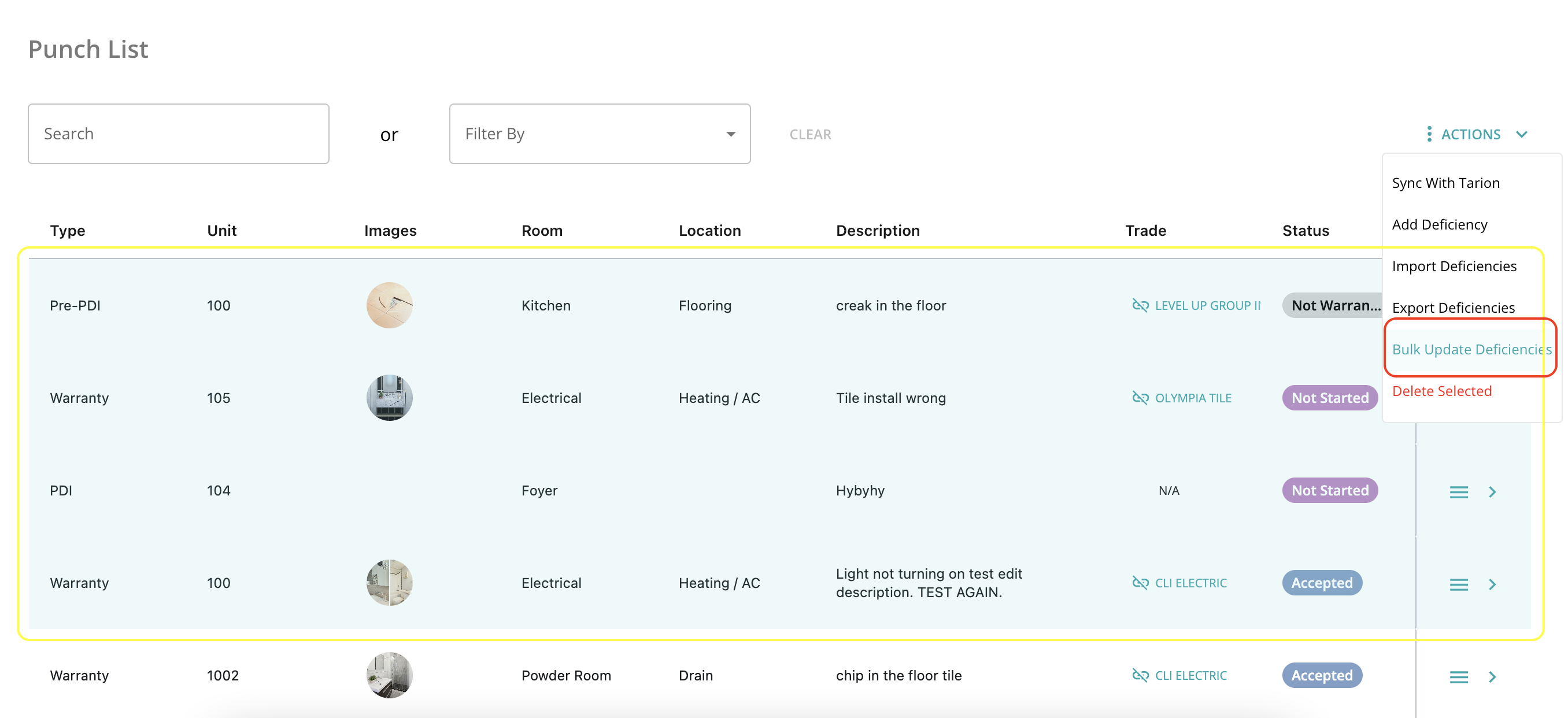The image size is (1568, 718).
Task: Open the chip in floor tile thumbnail
Action: (390, 675)
